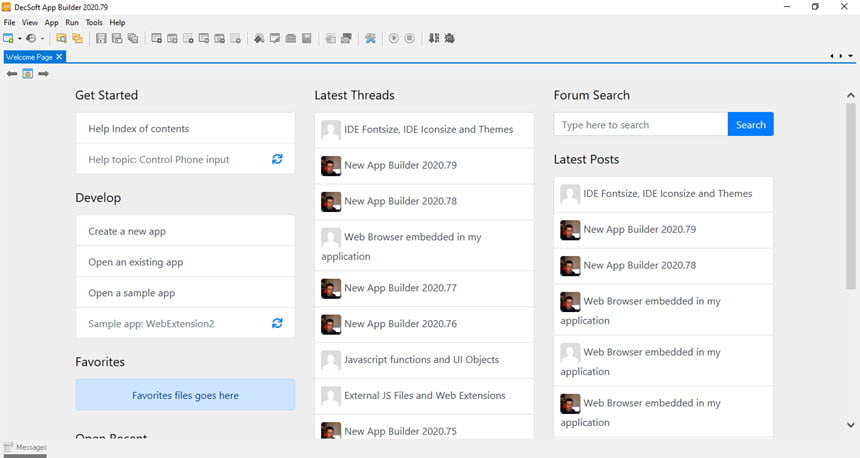This screenshot has width=860, height=458.
Task: Open Web Browser embedded thread under Latest Threads
Action: [x=424, y=246]
